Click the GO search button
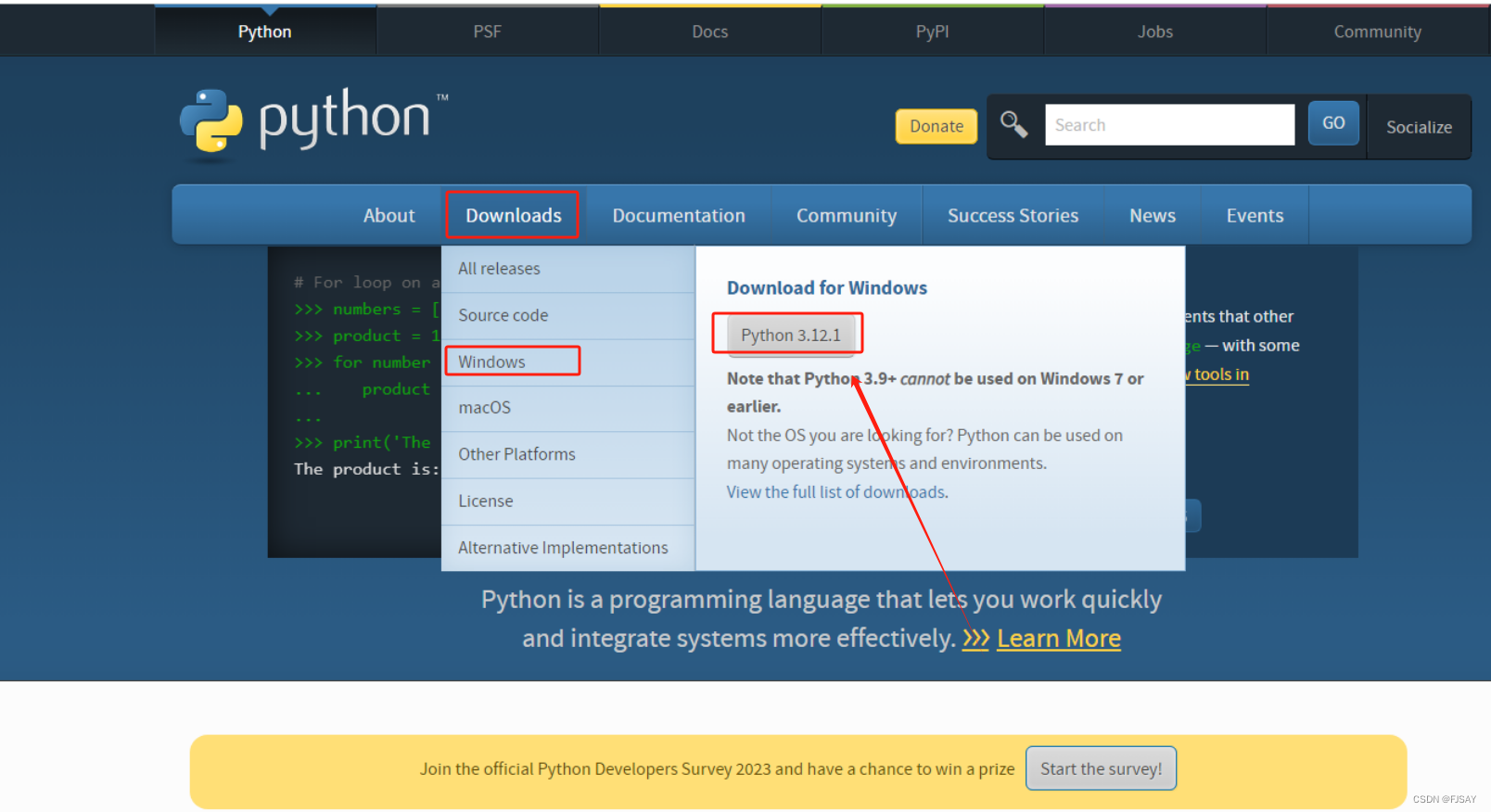The image size is (1491, 812). tap(1333, 123)
